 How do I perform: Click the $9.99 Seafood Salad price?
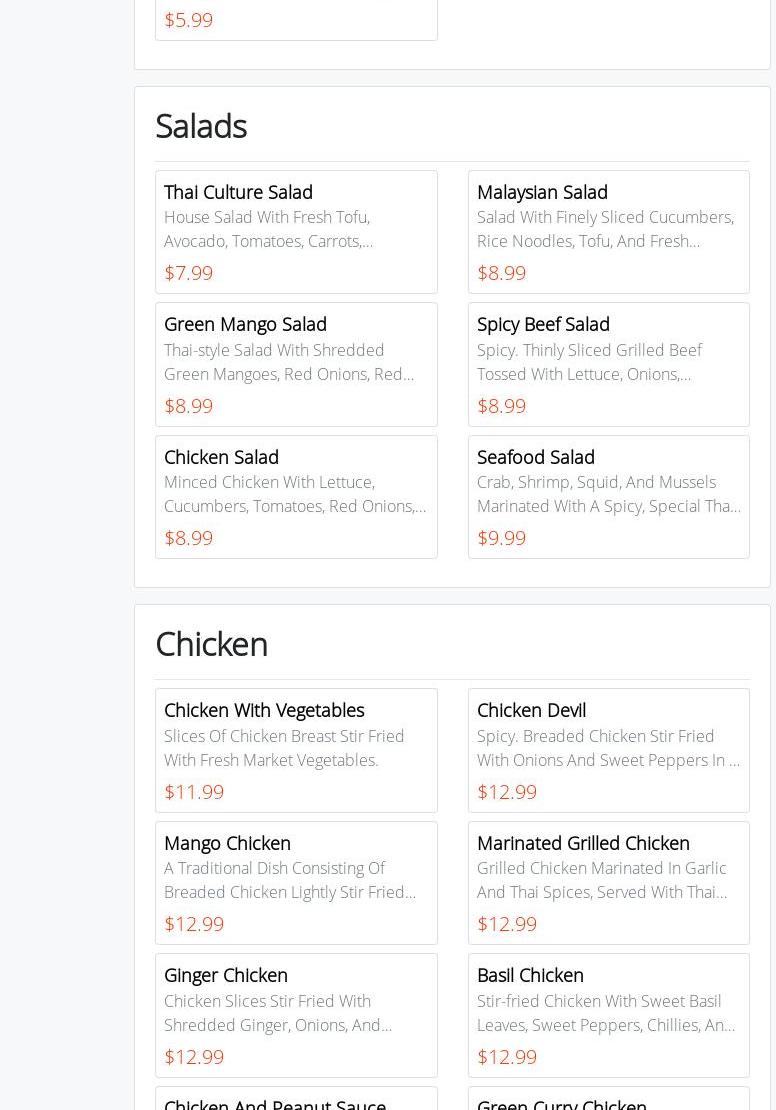pyautogui.click(x=501, y=538)
